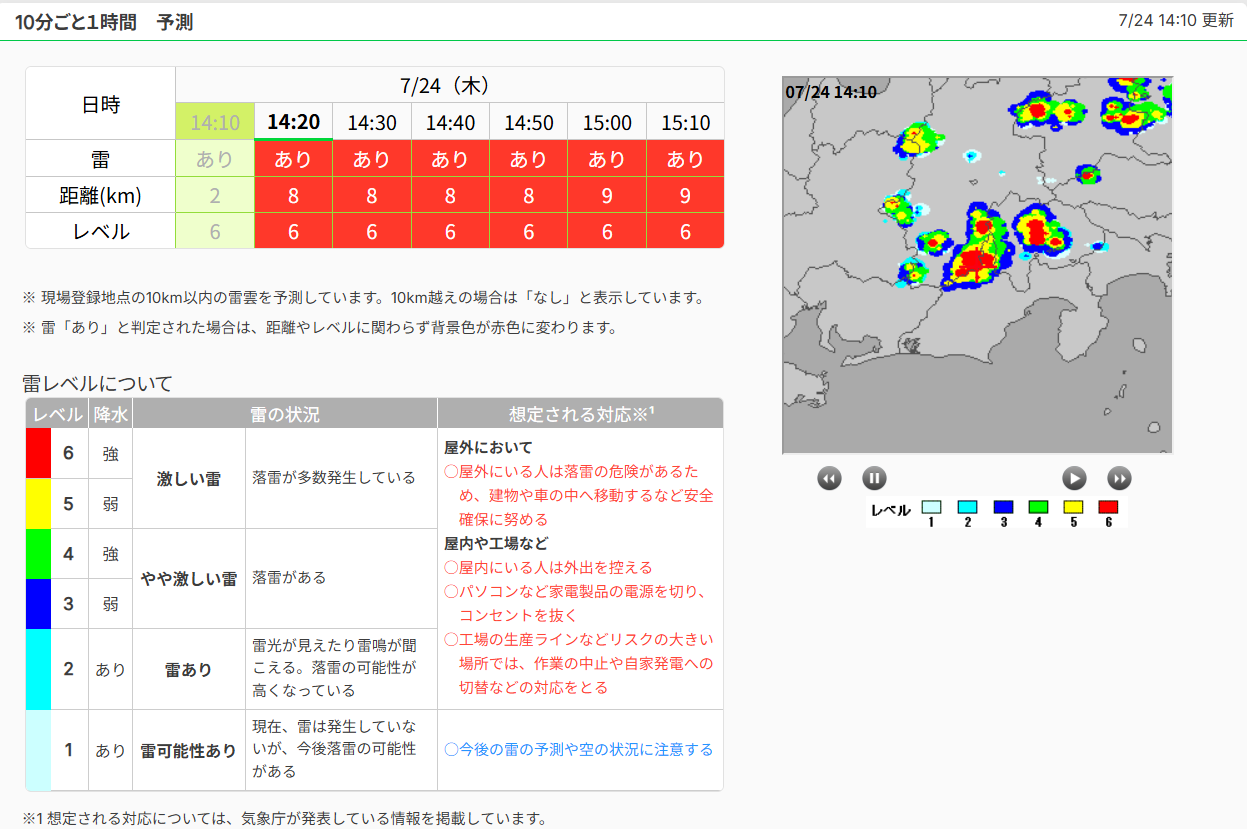
Task: Click the level 2 cyan swatch in the map legend
Action: pos(967,507)
